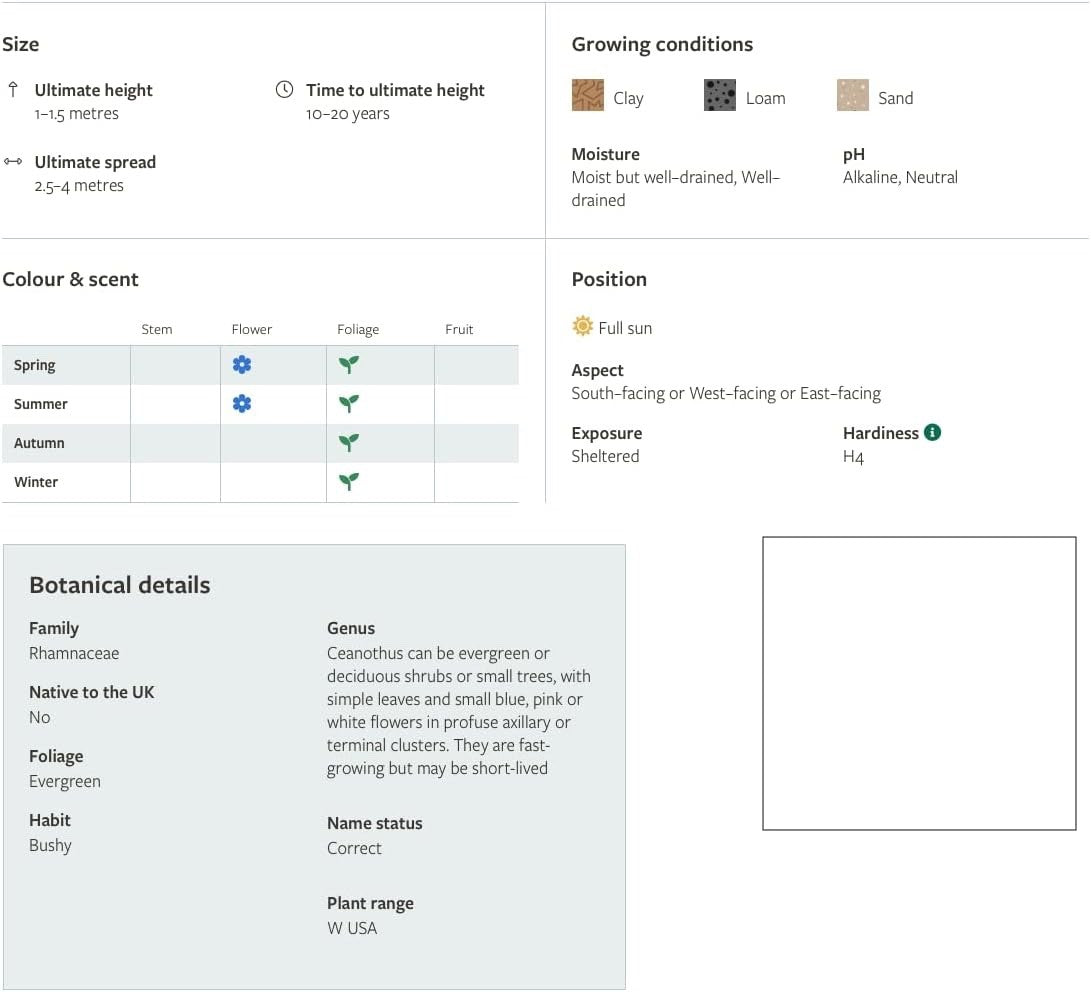Click the 'South-facing or West-facing or East-facing' aspect text
The width and height of the screenshot is (1091, 992).
click(x=726, y=394)
